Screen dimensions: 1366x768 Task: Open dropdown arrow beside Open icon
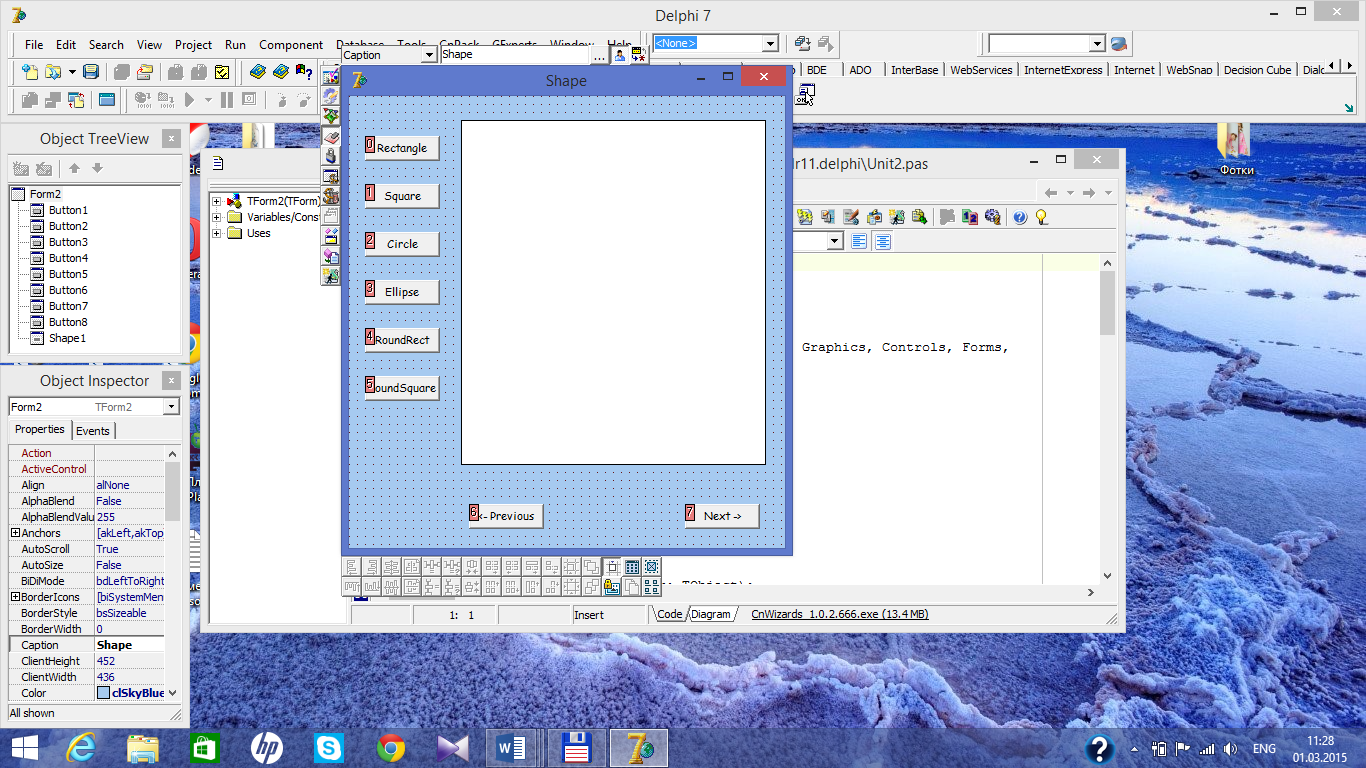click(72, 72)
